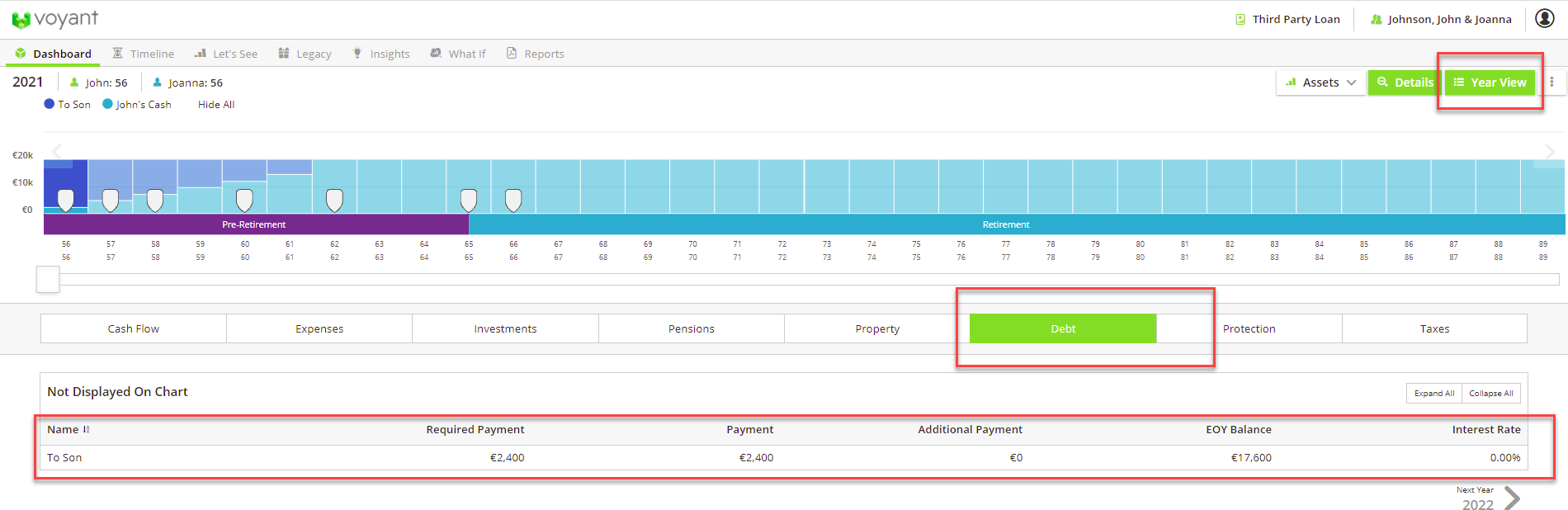Toggle the To Son legend item
Viewport: 1568px width, 510px height.
pyautogui.click(x=67, y=104)
